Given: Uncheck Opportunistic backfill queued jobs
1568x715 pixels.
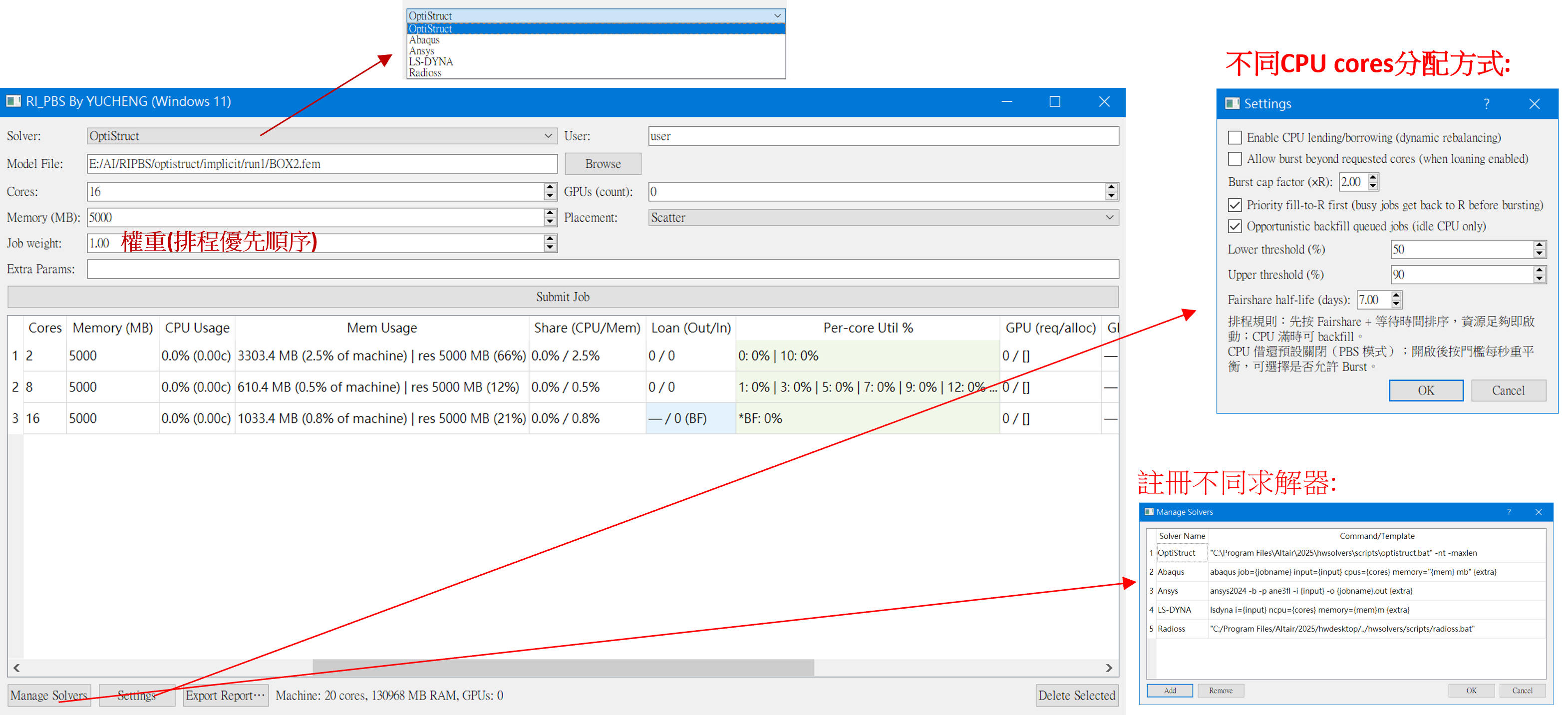Looking at the screenshot, I should pos(1235,227).
